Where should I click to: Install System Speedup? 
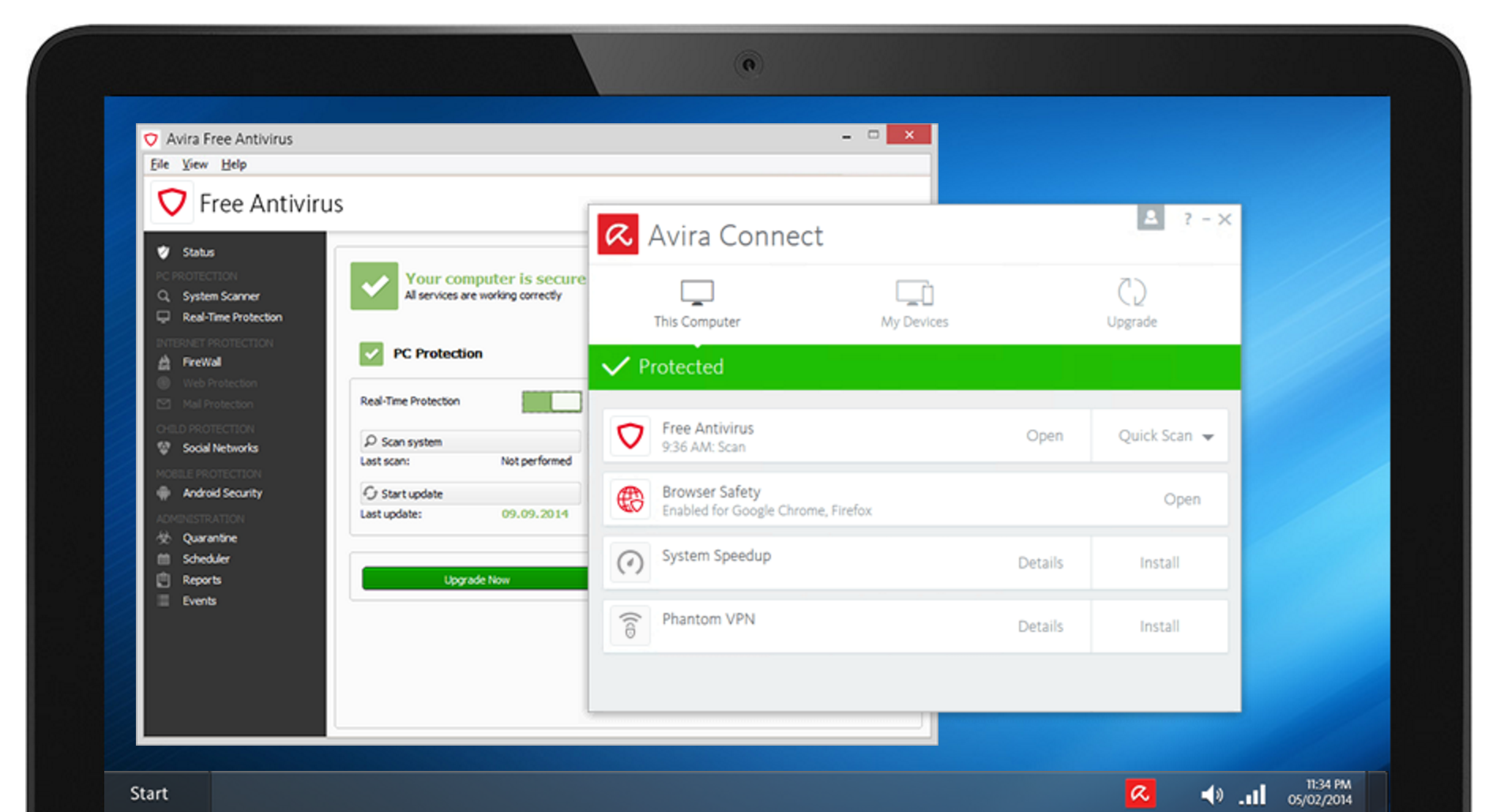[1159, 563]
